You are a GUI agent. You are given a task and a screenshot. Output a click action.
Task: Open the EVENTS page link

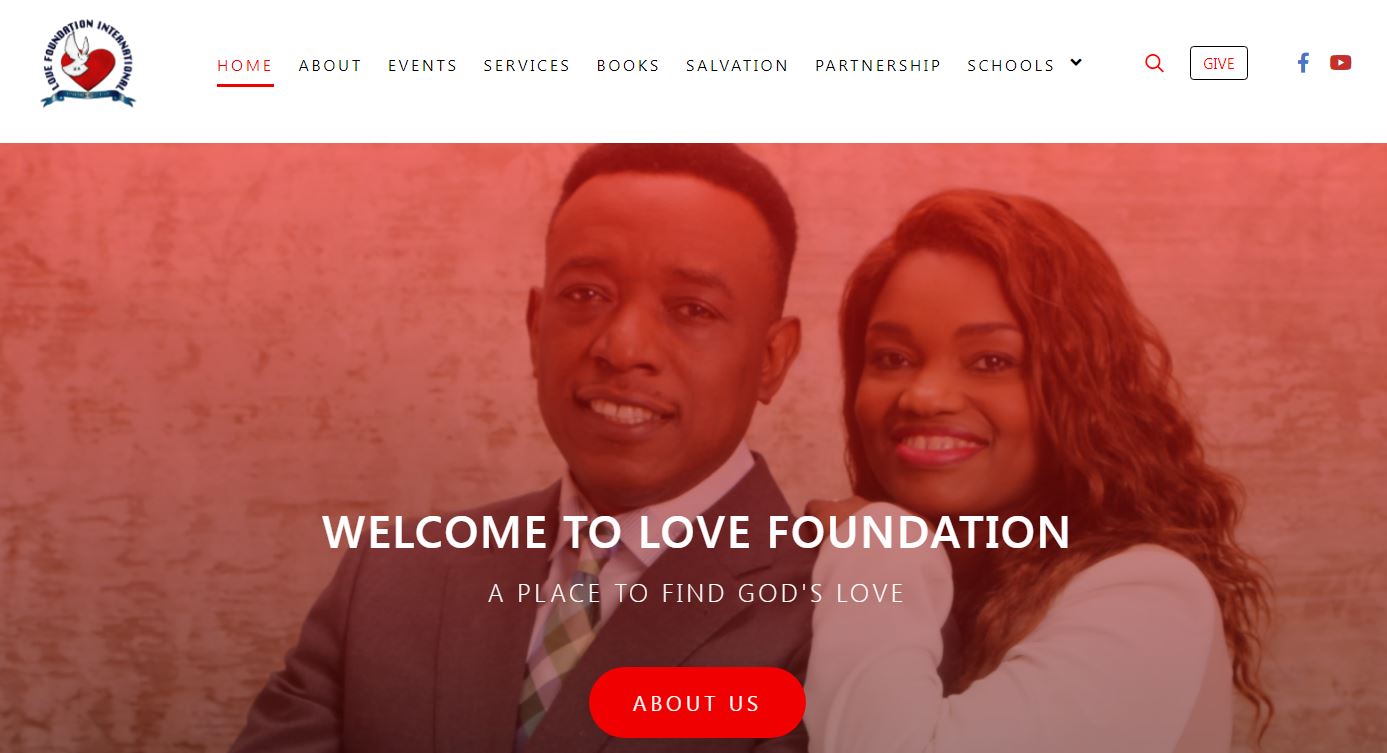pyautogui.click(x=423, y=65)
